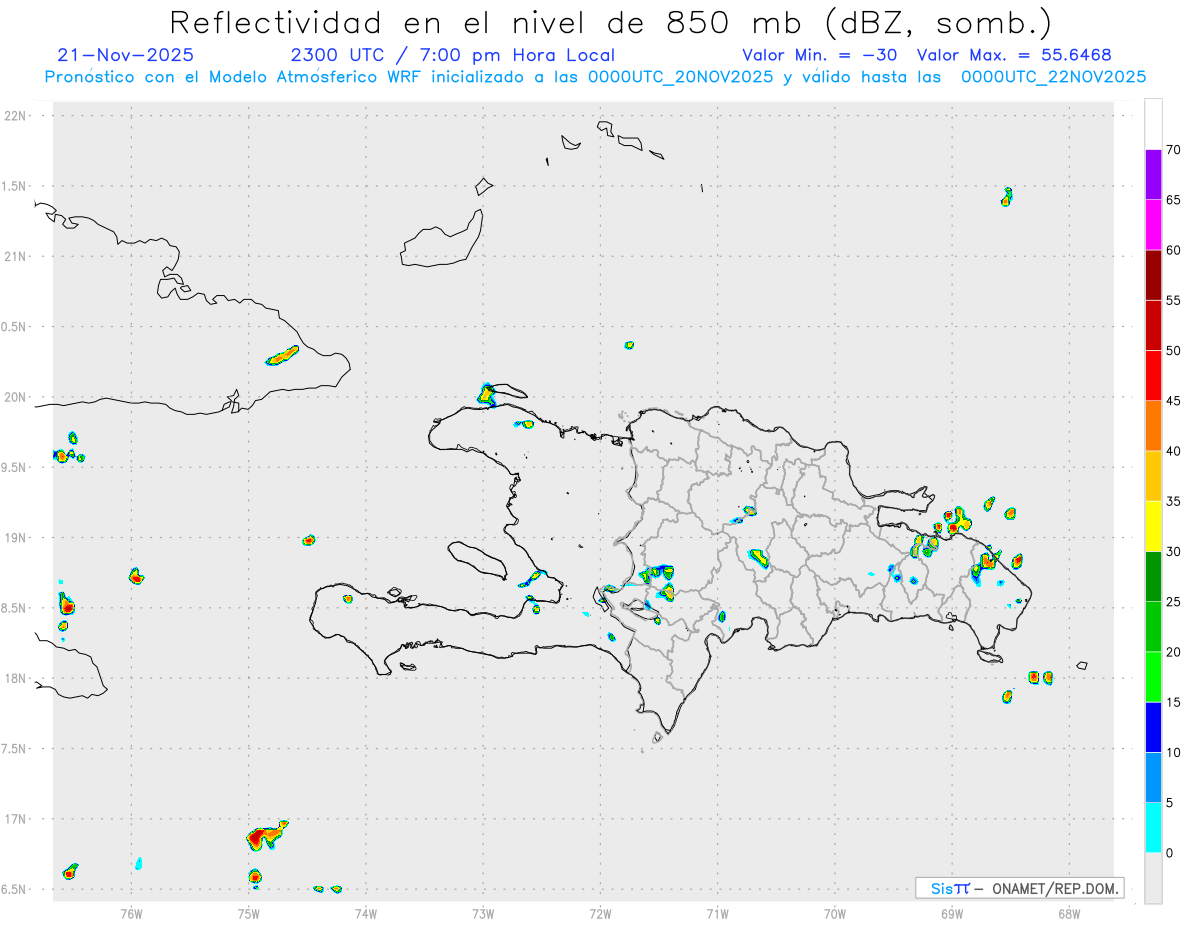Click the magenta 60-65 dBZ color band
The width and height of the screenshot is (1200, 927).
1153,225
